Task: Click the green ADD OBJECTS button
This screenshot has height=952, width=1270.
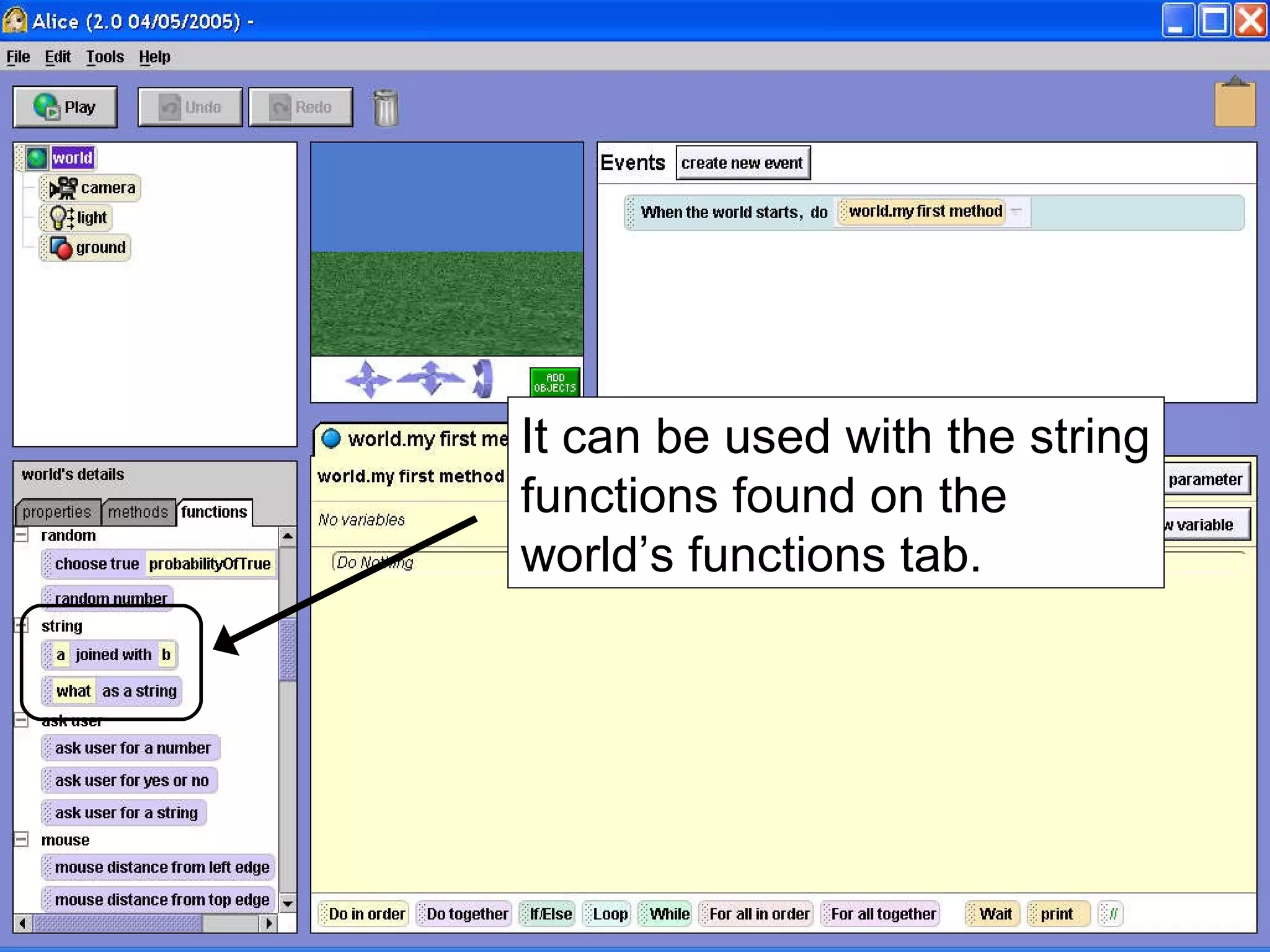Action: 555,382
